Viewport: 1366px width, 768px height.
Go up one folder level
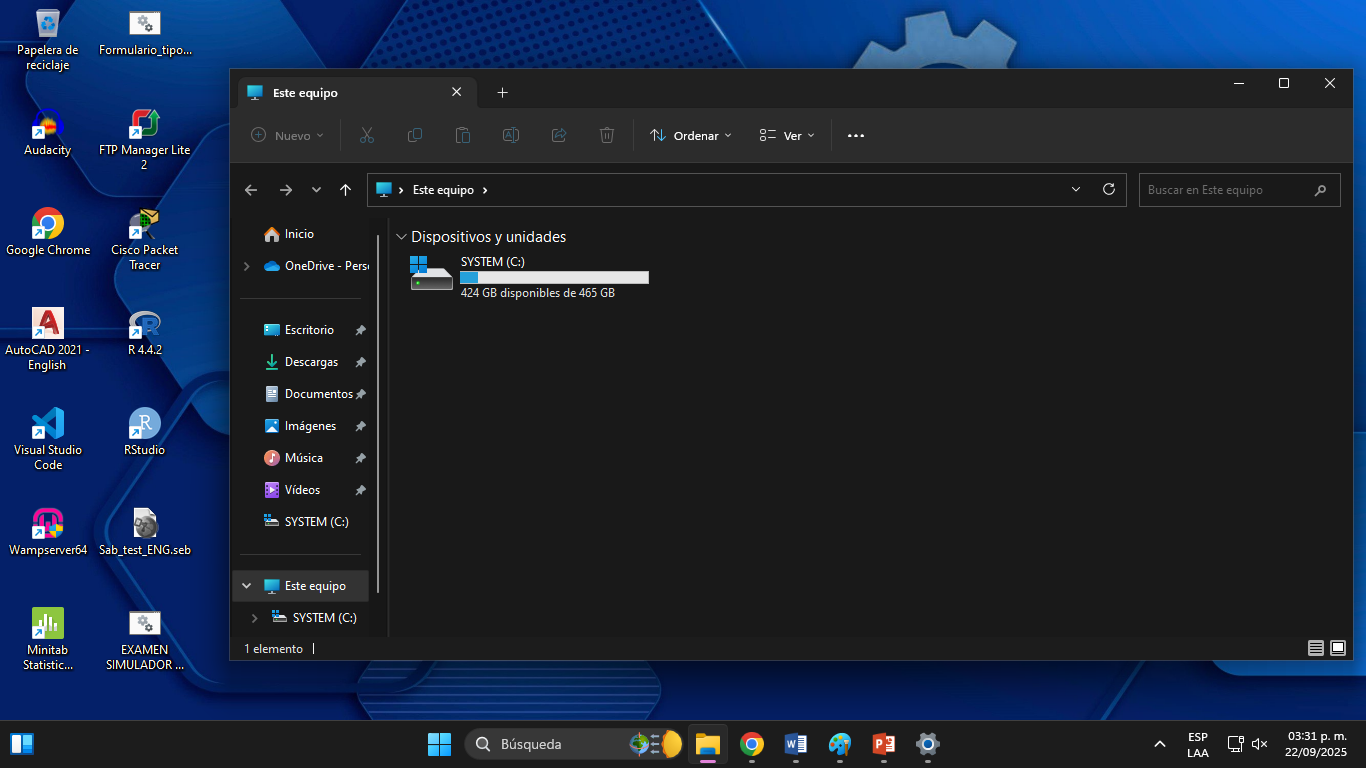[x=345, y=190]
